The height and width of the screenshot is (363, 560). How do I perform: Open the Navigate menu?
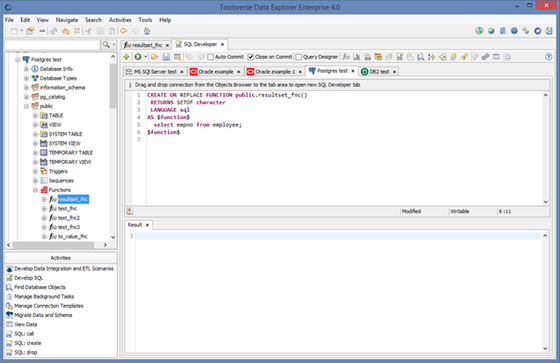[67, 20]
